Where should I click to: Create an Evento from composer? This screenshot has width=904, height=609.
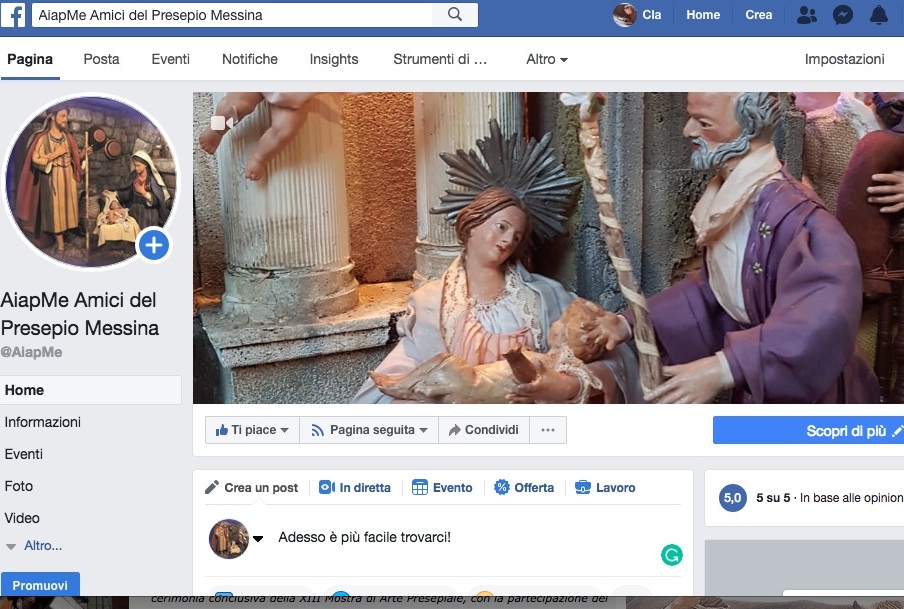pyautogui.click(x=442, y=488)
